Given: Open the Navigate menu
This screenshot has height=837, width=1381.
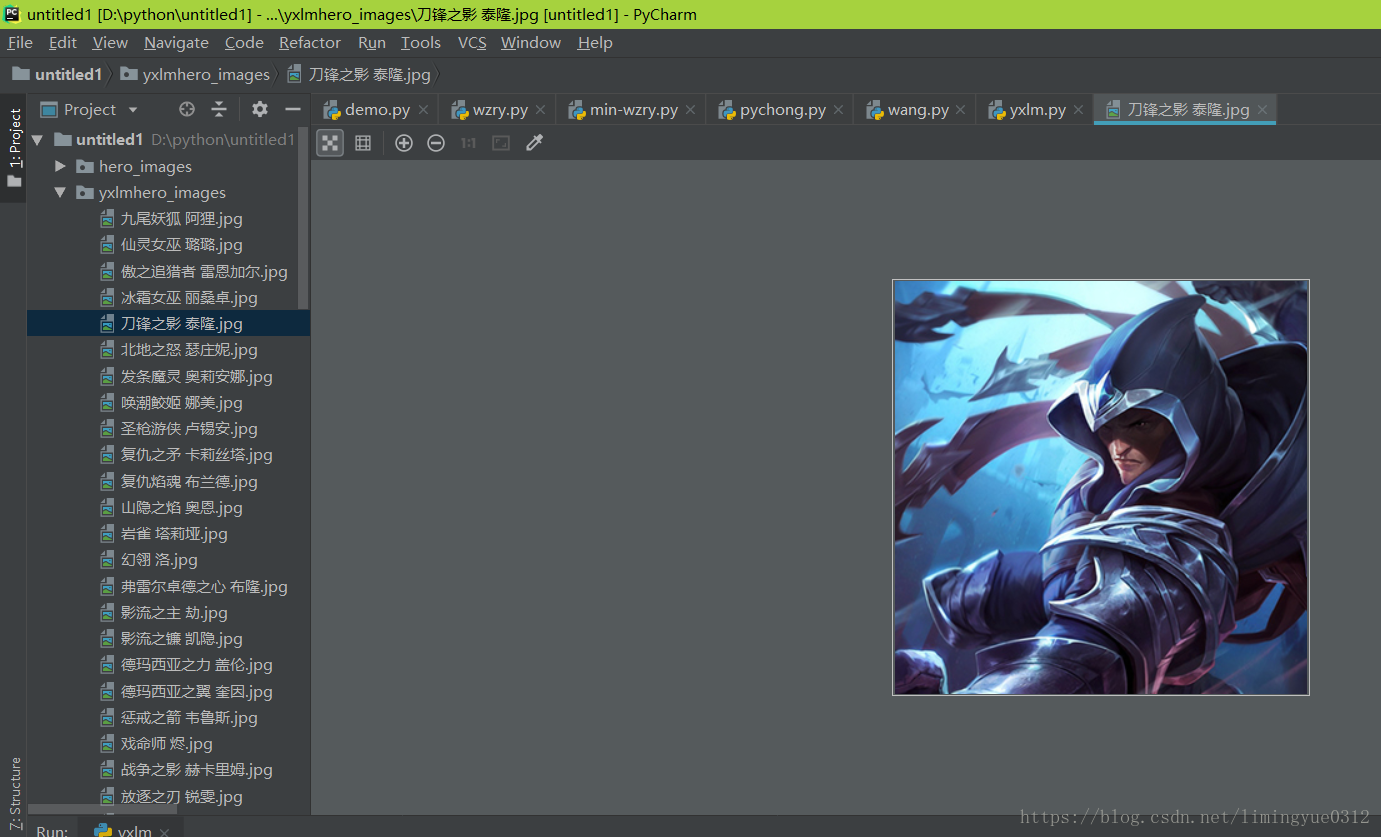Looking at the screenshot, I should click(x=176, y=42).
